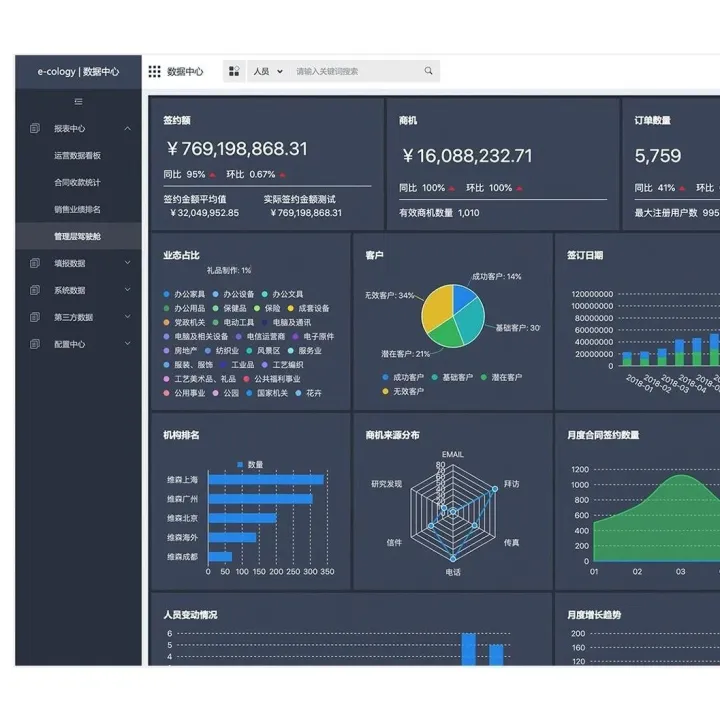Toggle 办公设备 legend in 业态占比
The height and width of the screenshot is (721, 720).
tap(234, 294)
